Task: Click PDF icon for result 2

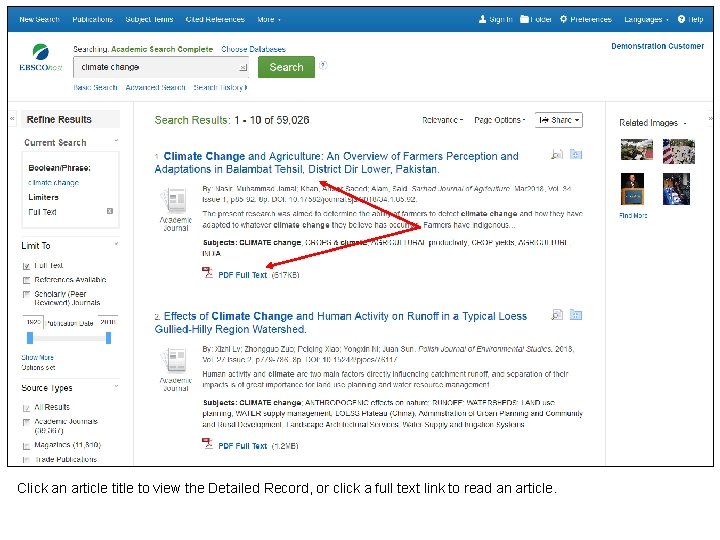Action: click(x=208, y=444)
